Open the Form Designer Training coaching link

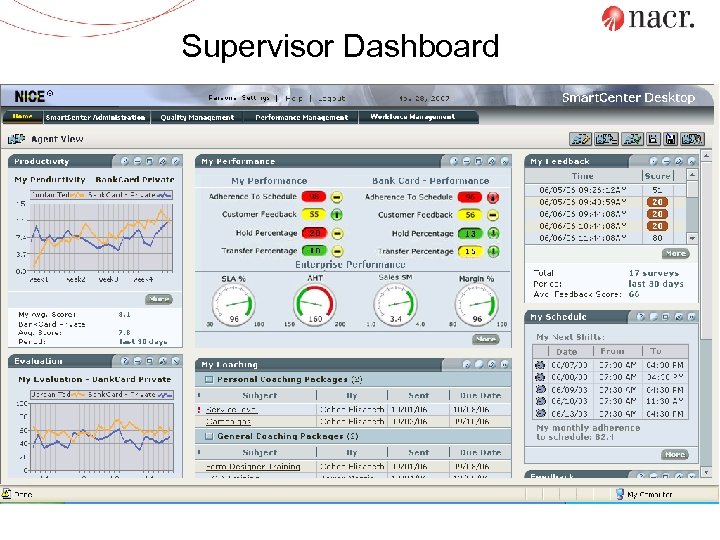pos(253,467)
